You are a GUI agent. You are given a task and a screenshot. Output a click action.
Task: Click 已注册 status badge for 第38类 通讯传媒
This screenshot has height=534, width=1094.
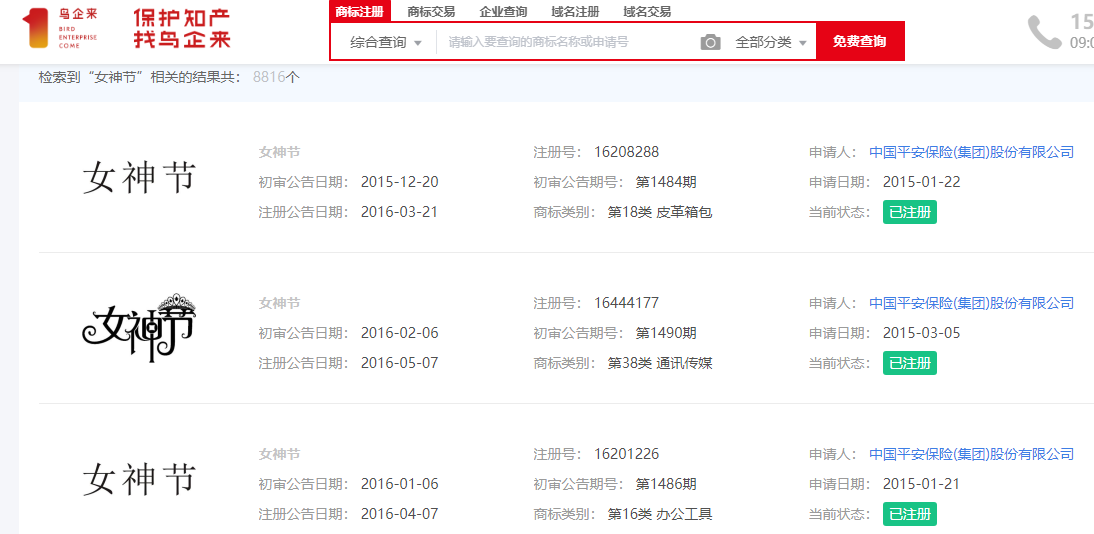(x=910, y=363)
